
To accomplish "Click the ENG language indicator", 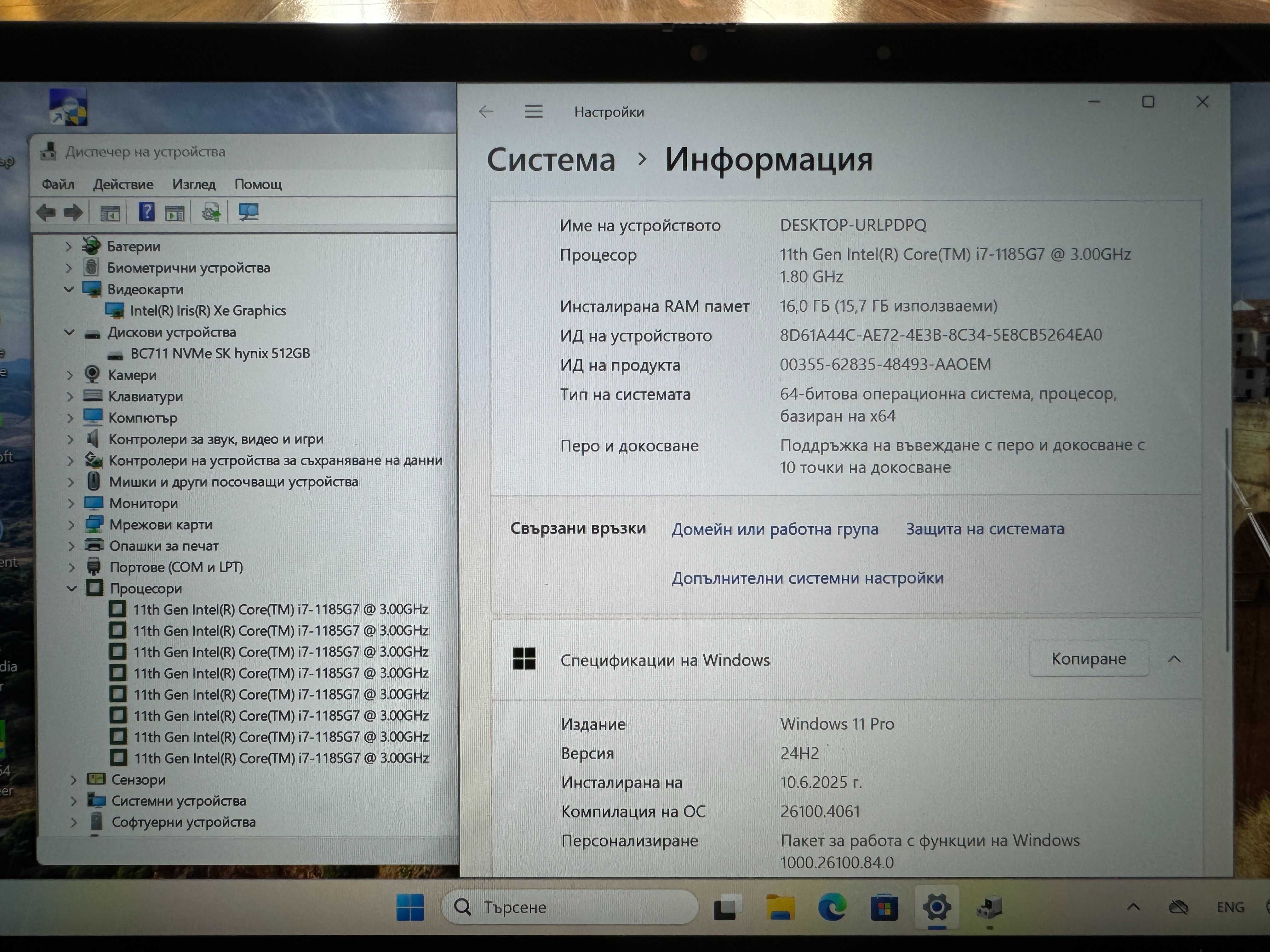I will [1230, 907].
